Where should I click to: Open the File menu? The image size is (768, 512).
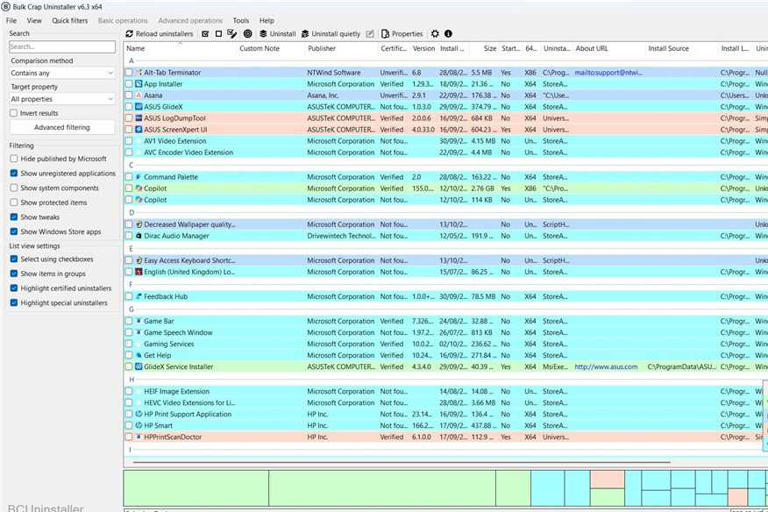tap(11, 21)
